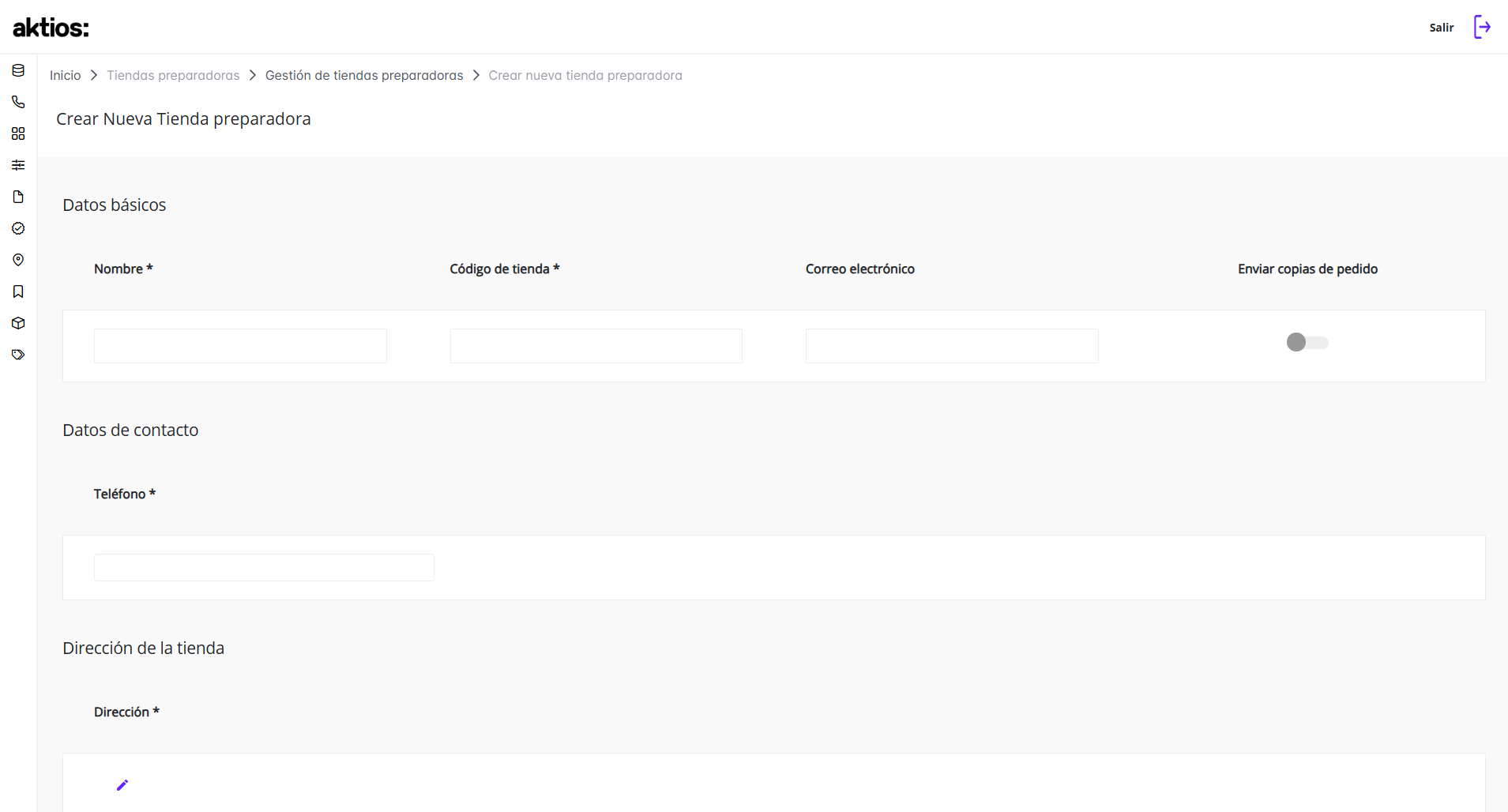Toggle Enviar copias de pedido switch

pyautogui.click(x=1307, y=342)
